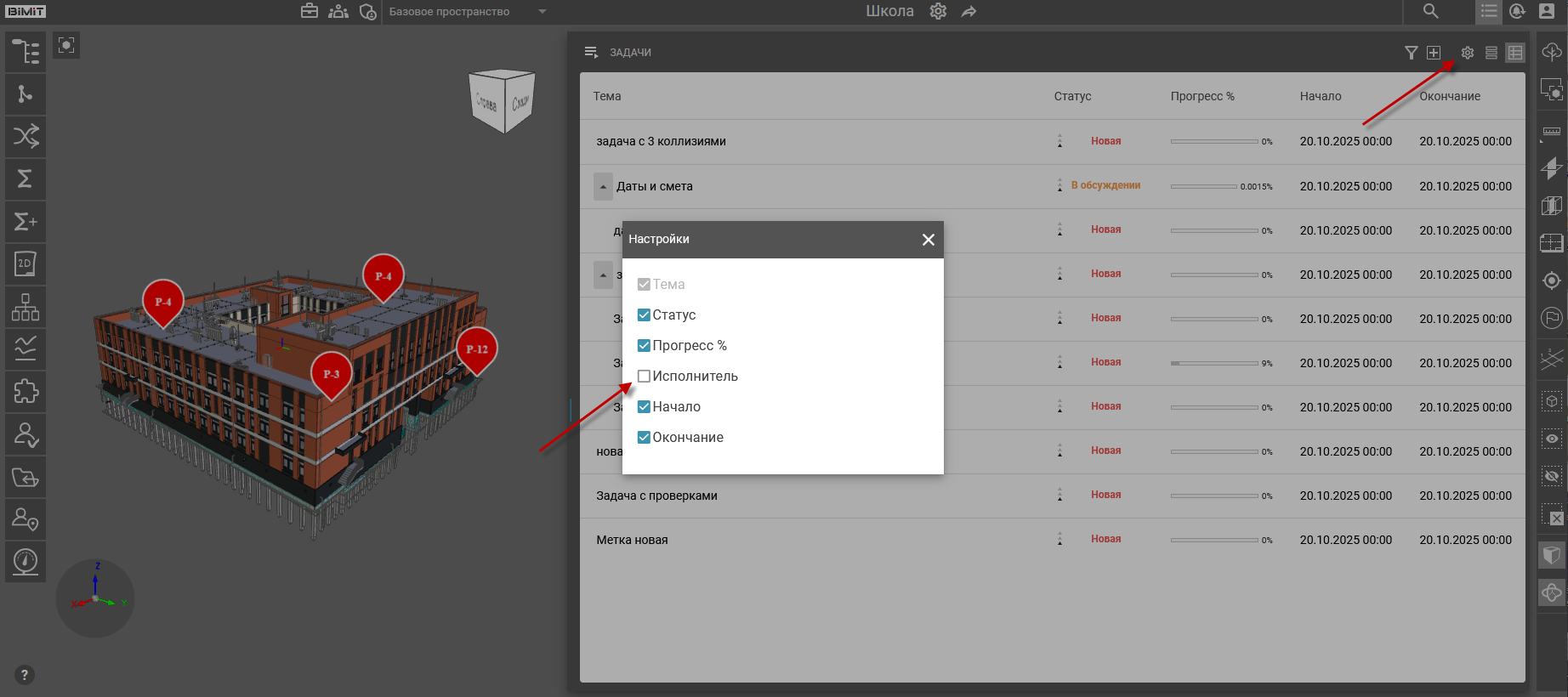This screenshot has height=697, width=1568.
Task: Click the share arrow next to Школа
Action: click(969, 11)
